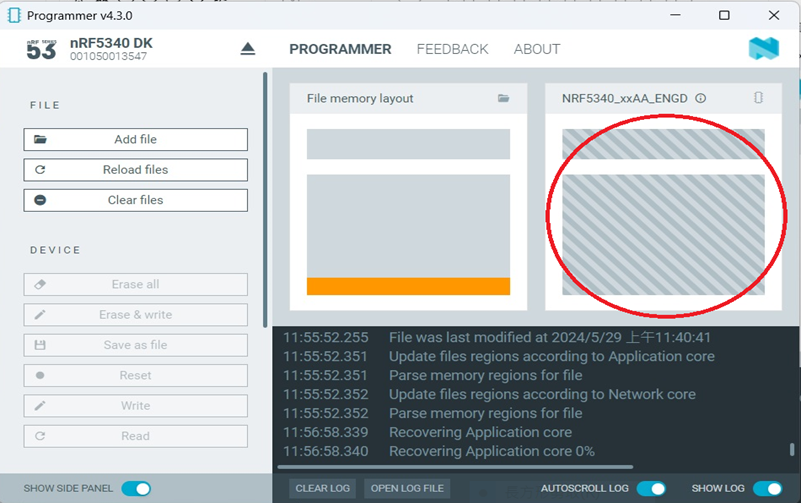Click the Reload files button
Screen dimensions: 801x503
tap(135, 170)
